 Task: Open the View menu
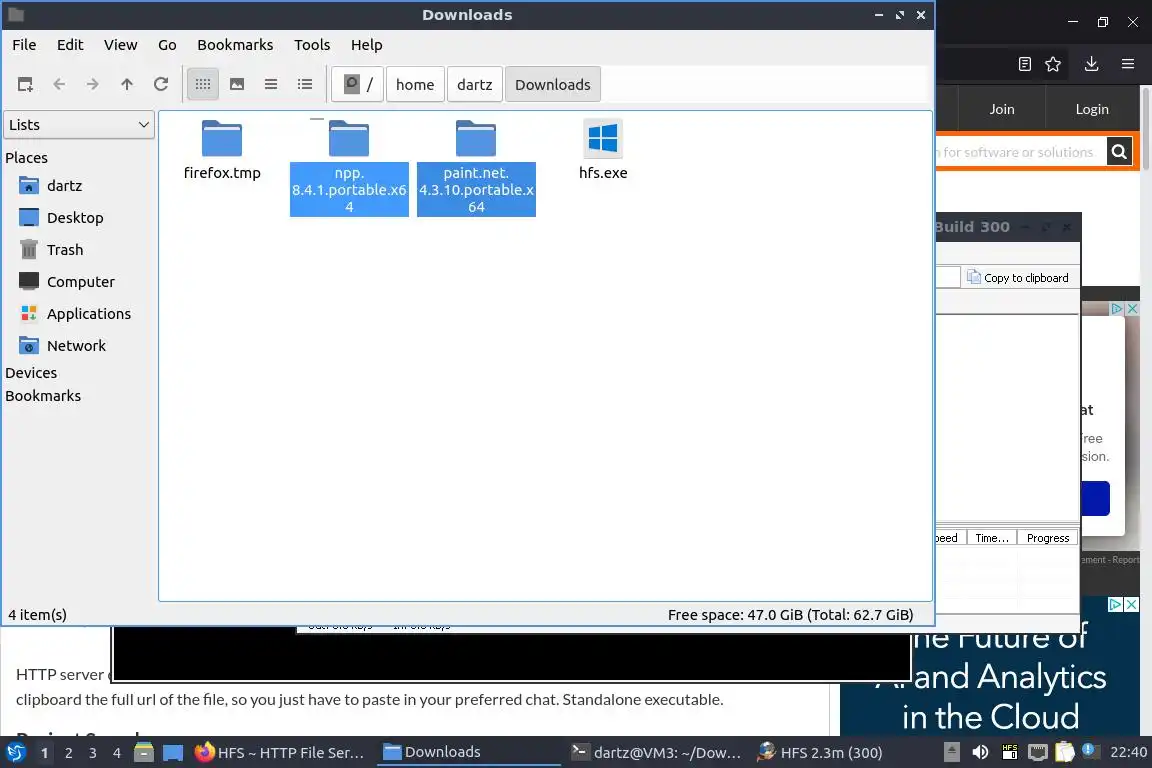click(120, 45)
